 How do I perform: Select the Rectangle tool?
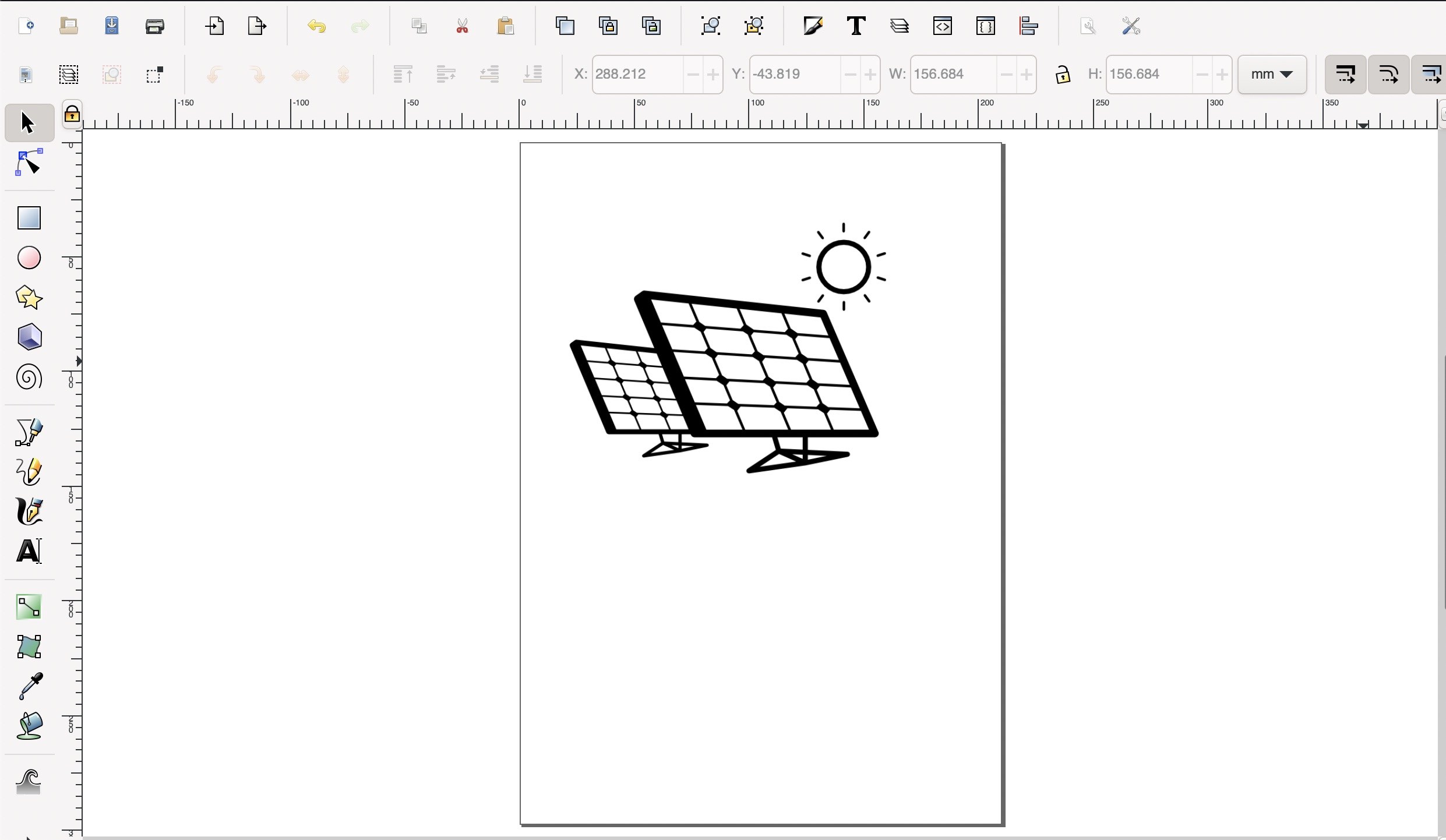pos(29,218)
